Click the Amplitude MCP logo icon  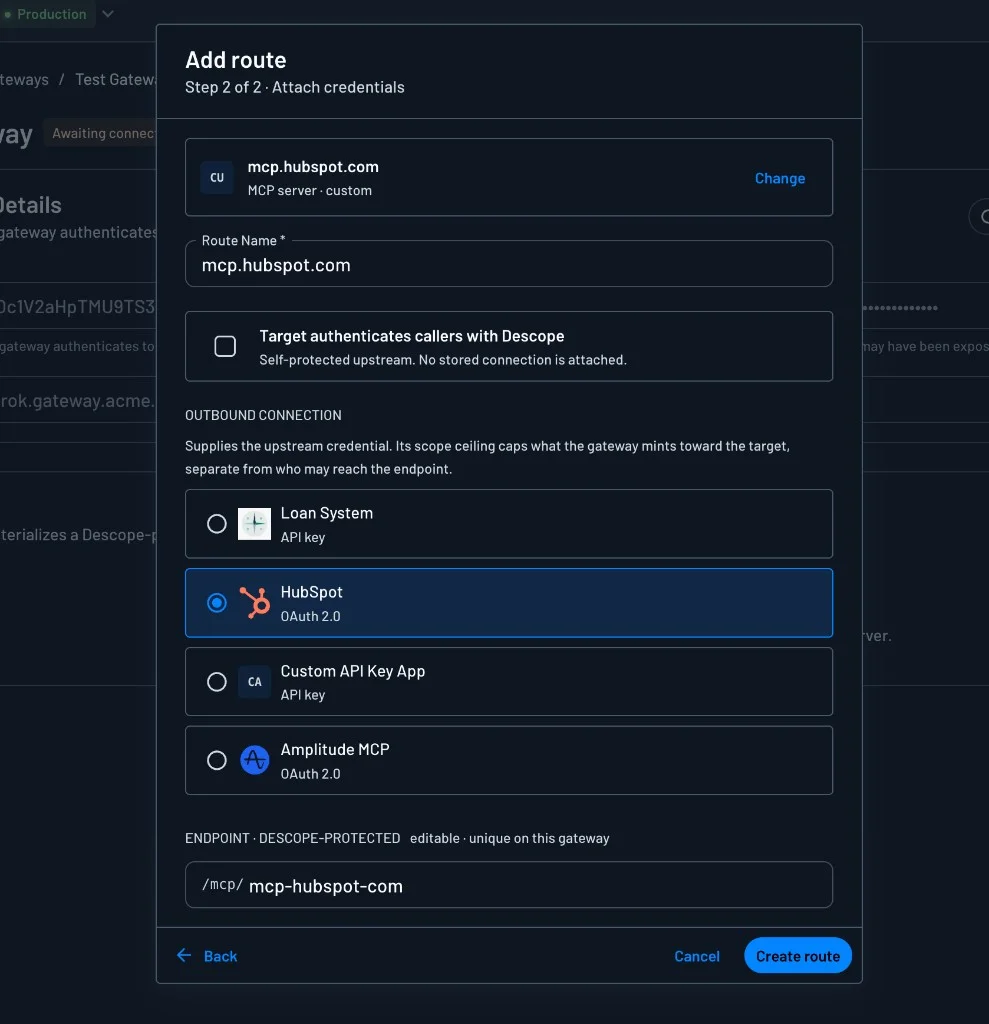point(254,760)
